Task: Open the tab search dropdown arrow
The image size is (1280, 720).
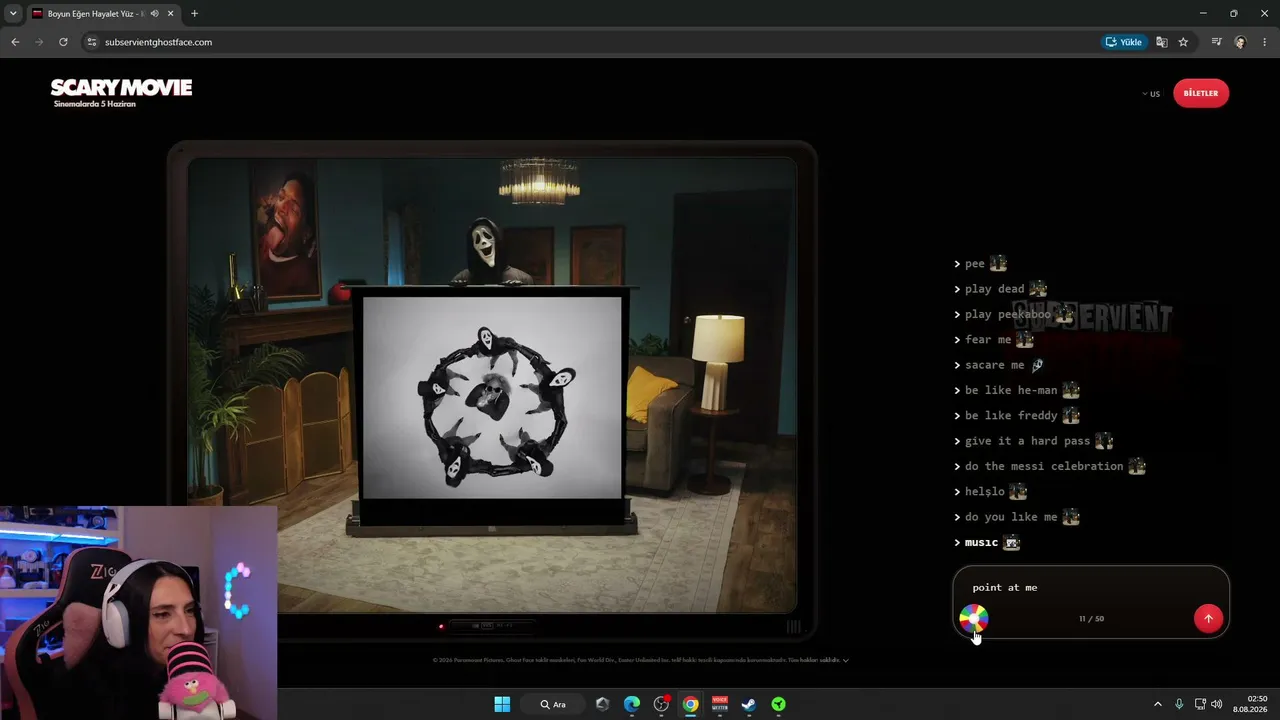Action: click(13, 14)
